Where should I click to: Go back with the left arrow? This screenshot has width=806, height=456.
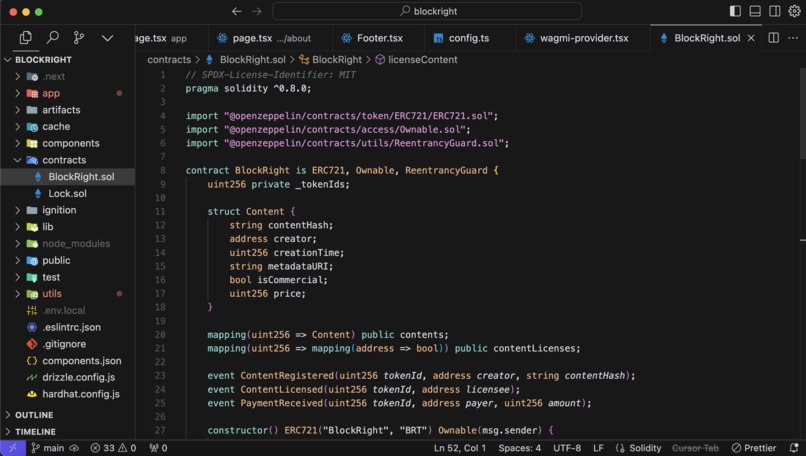[236, 11]
